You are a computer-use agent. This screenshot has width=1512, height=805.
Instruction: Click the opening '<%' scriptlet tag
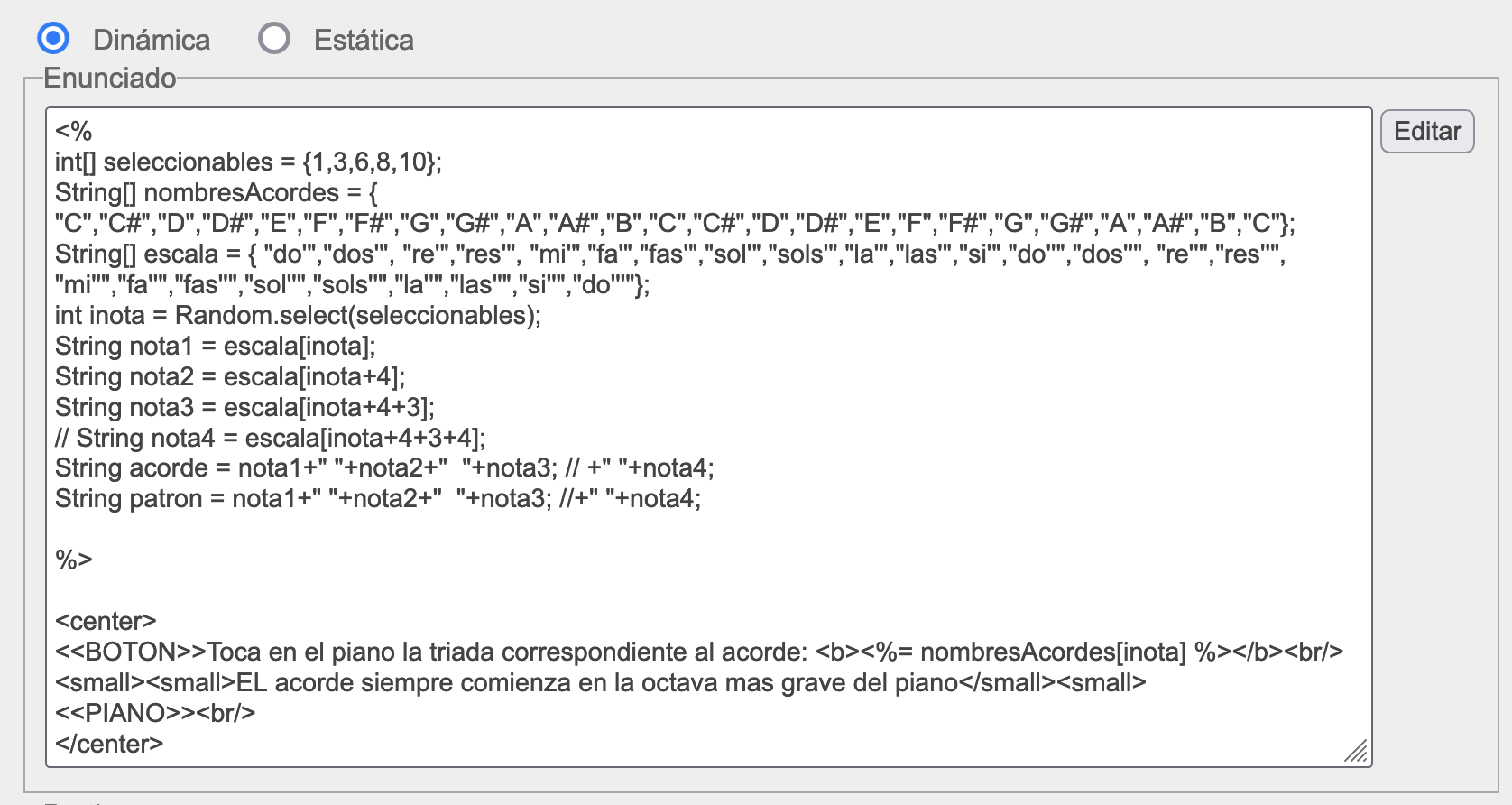coord(74,132)
